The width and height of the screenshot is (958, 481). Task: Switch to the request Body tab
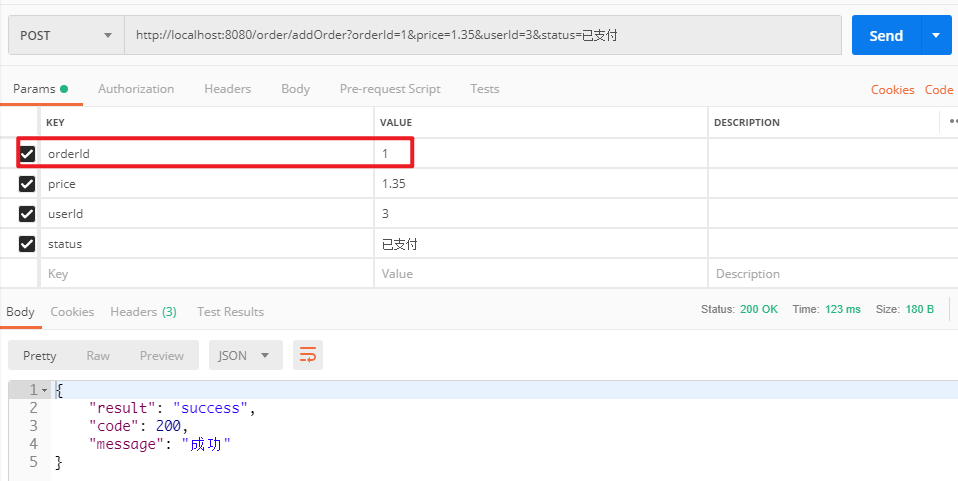[295, 89]
